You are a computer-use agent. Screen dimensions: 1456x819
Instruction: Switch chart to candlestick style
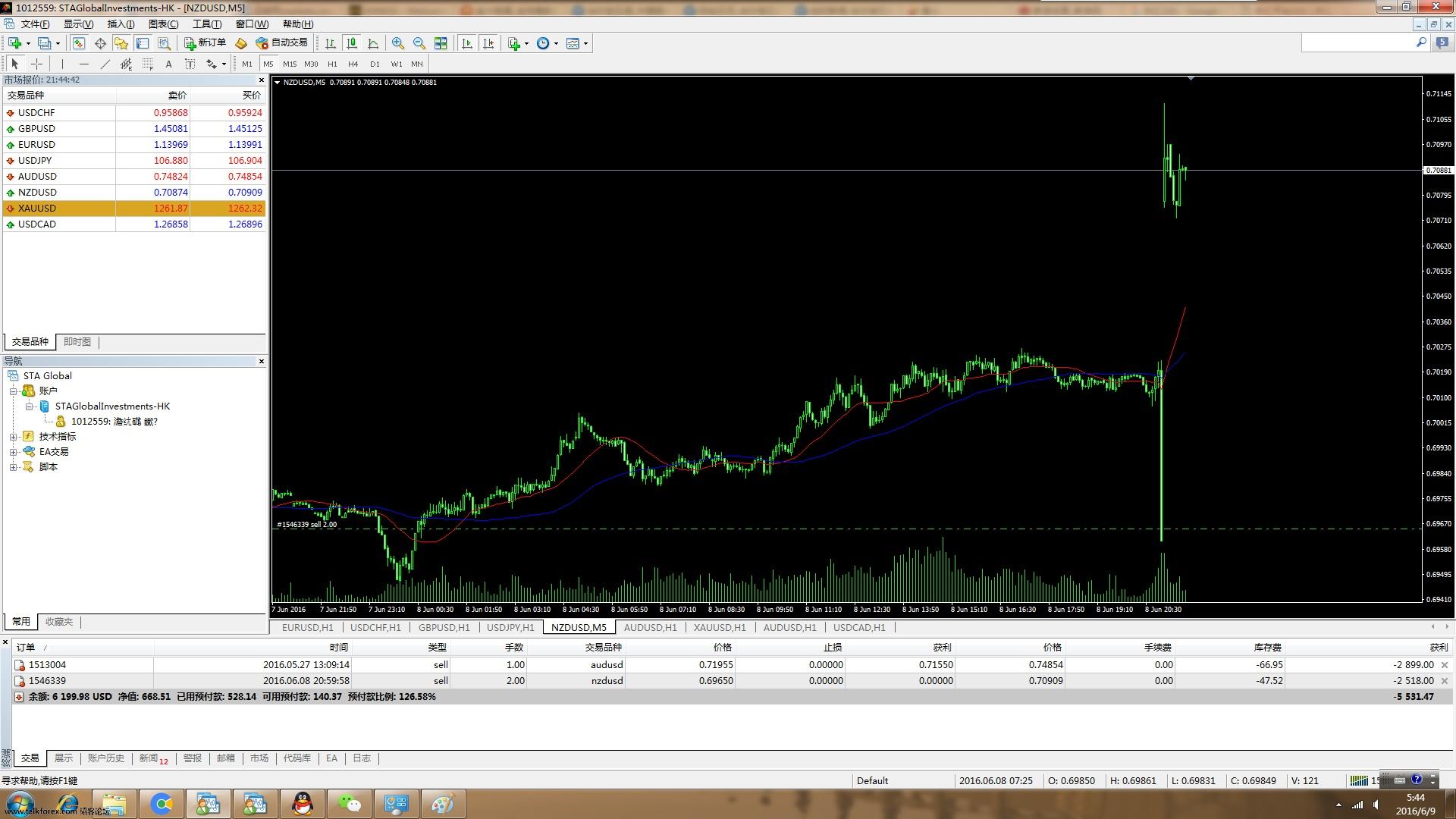pyautogui.click(x=352, y=43)
